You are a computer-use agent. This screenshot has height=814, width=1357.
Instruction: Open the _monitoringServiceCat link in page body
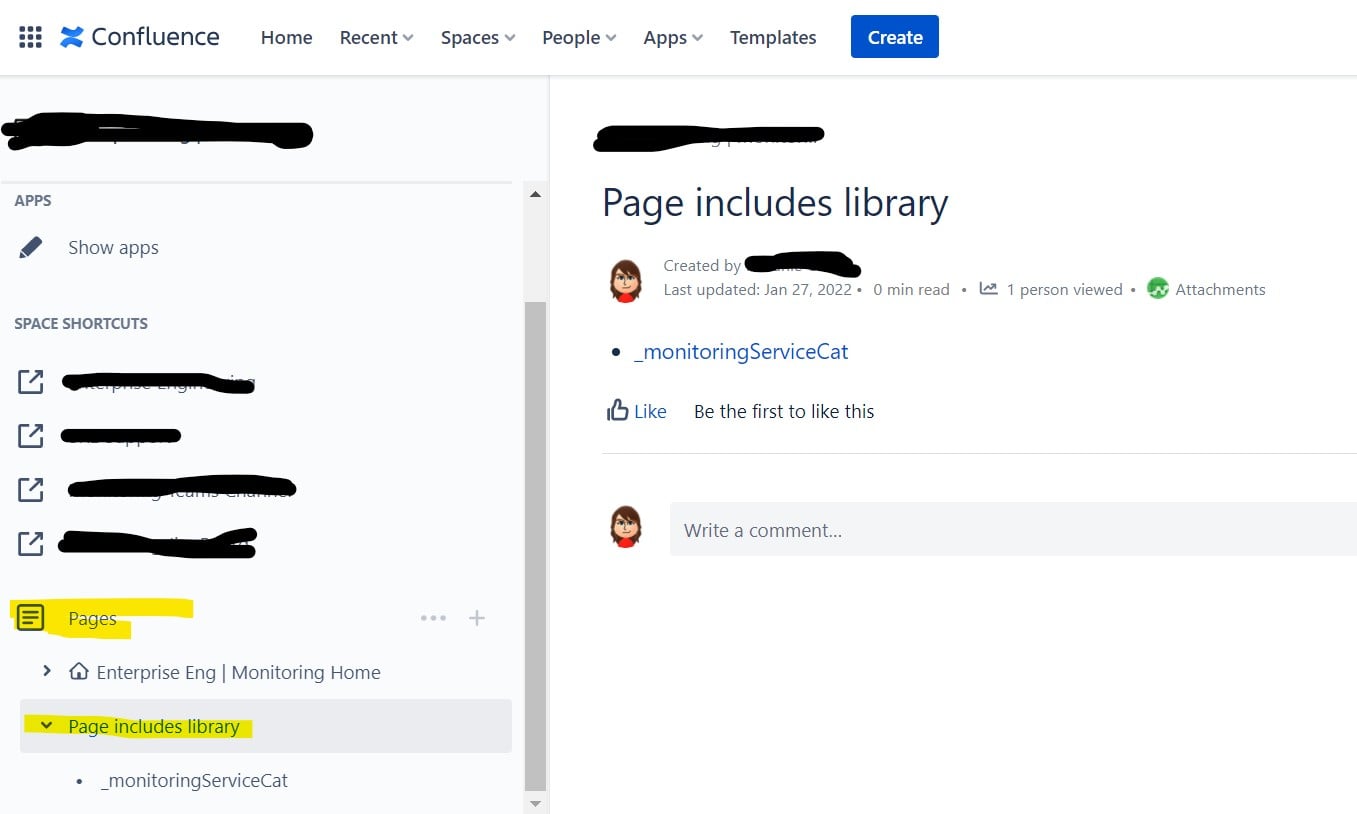[741, 351]
